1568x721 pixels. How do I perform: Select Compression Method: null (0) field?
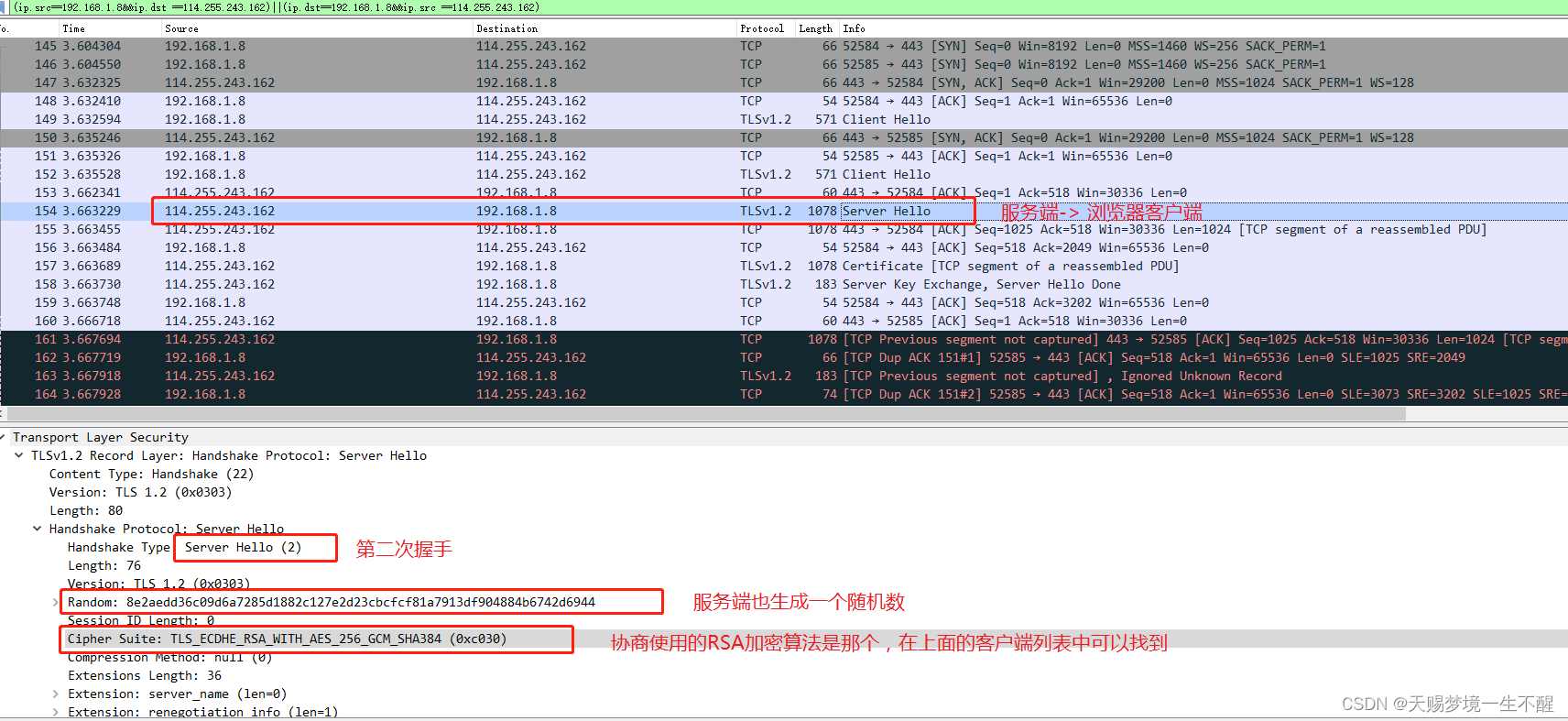pos(169,657)
